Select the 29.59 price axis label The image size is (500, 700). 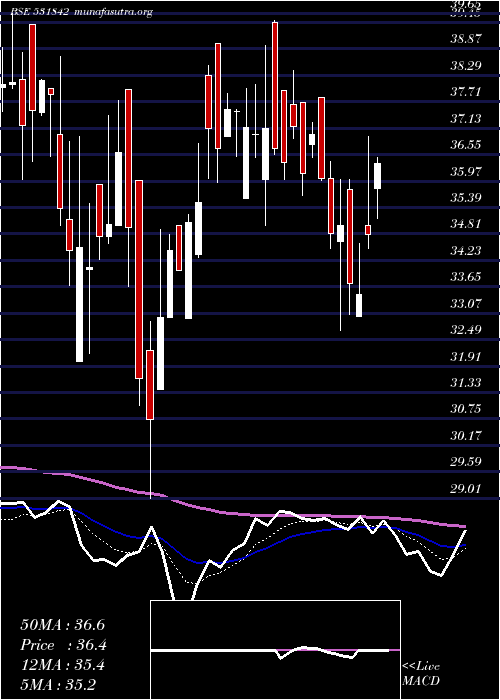[x=466, y=462]
